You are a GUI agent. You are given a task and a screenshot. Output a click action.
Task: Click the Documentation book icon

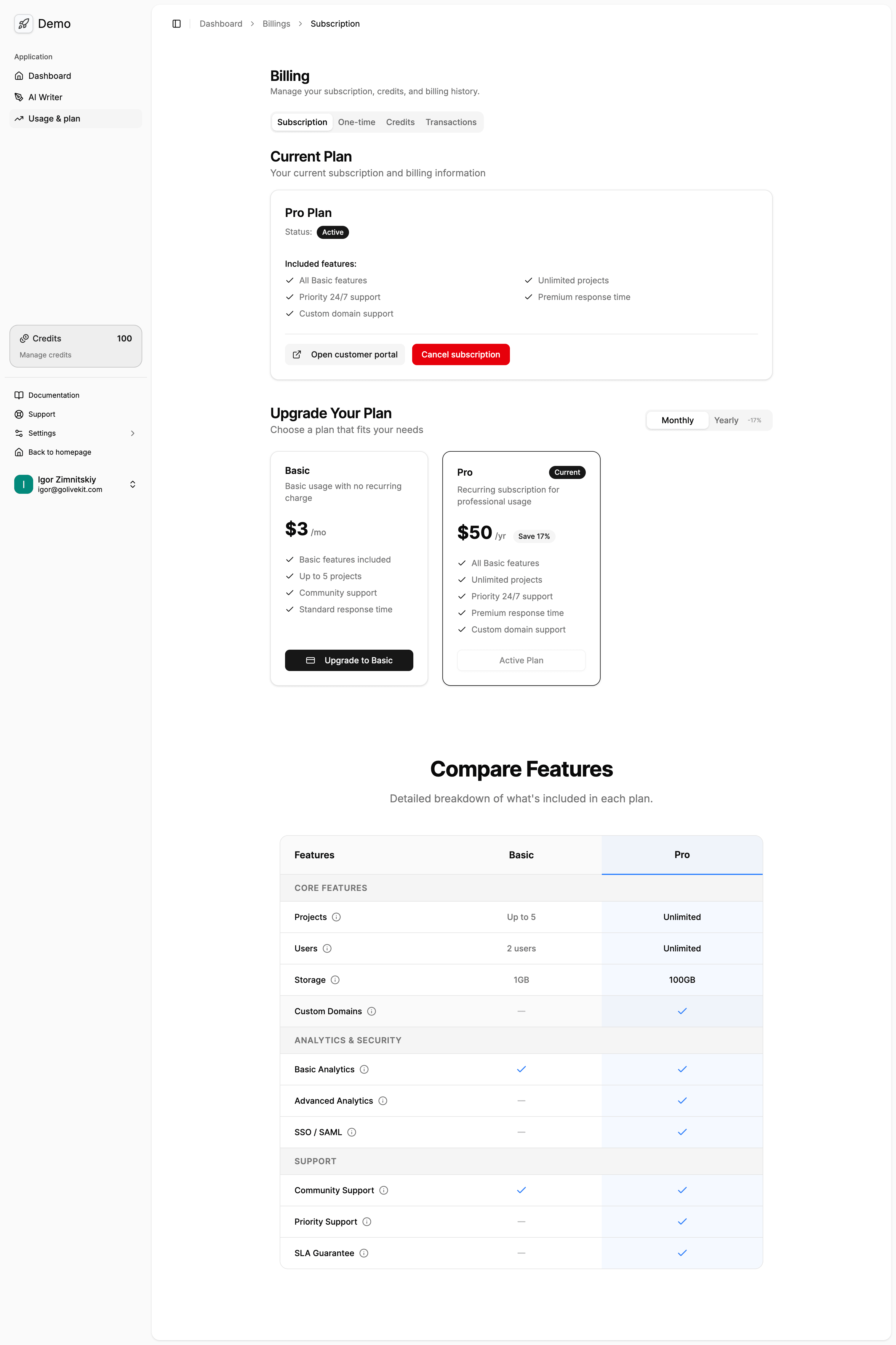19,395
